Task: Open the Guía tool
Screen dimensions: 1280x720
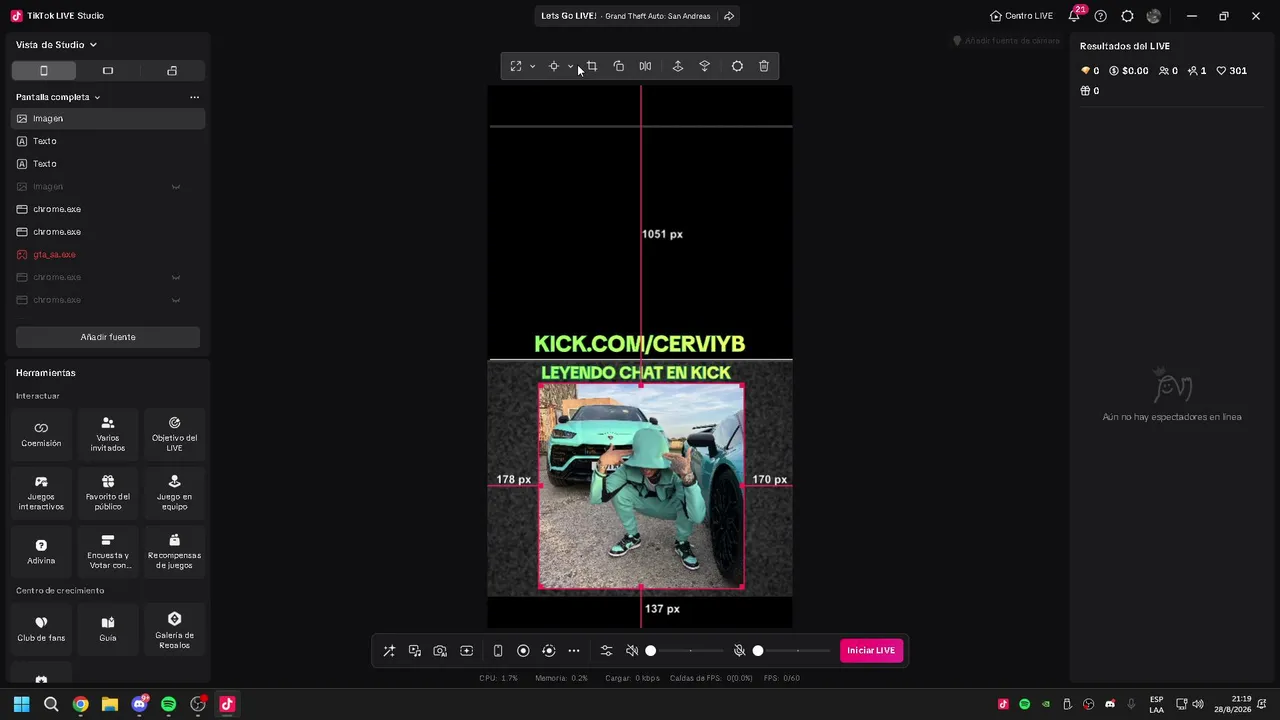Action: (x=108, y=629)
